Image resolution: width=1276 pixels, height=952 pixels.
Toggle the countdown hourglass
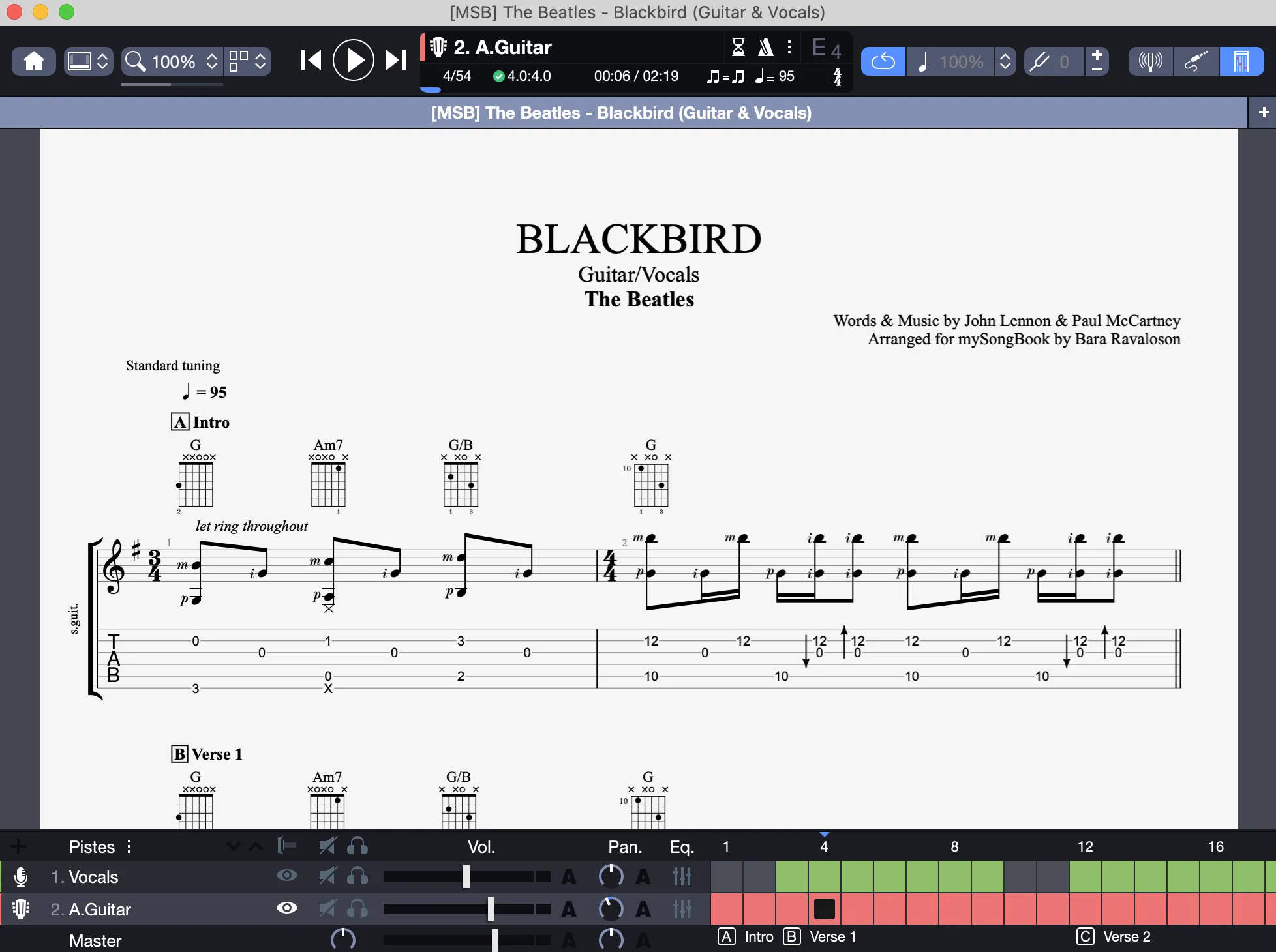(738, 47)
